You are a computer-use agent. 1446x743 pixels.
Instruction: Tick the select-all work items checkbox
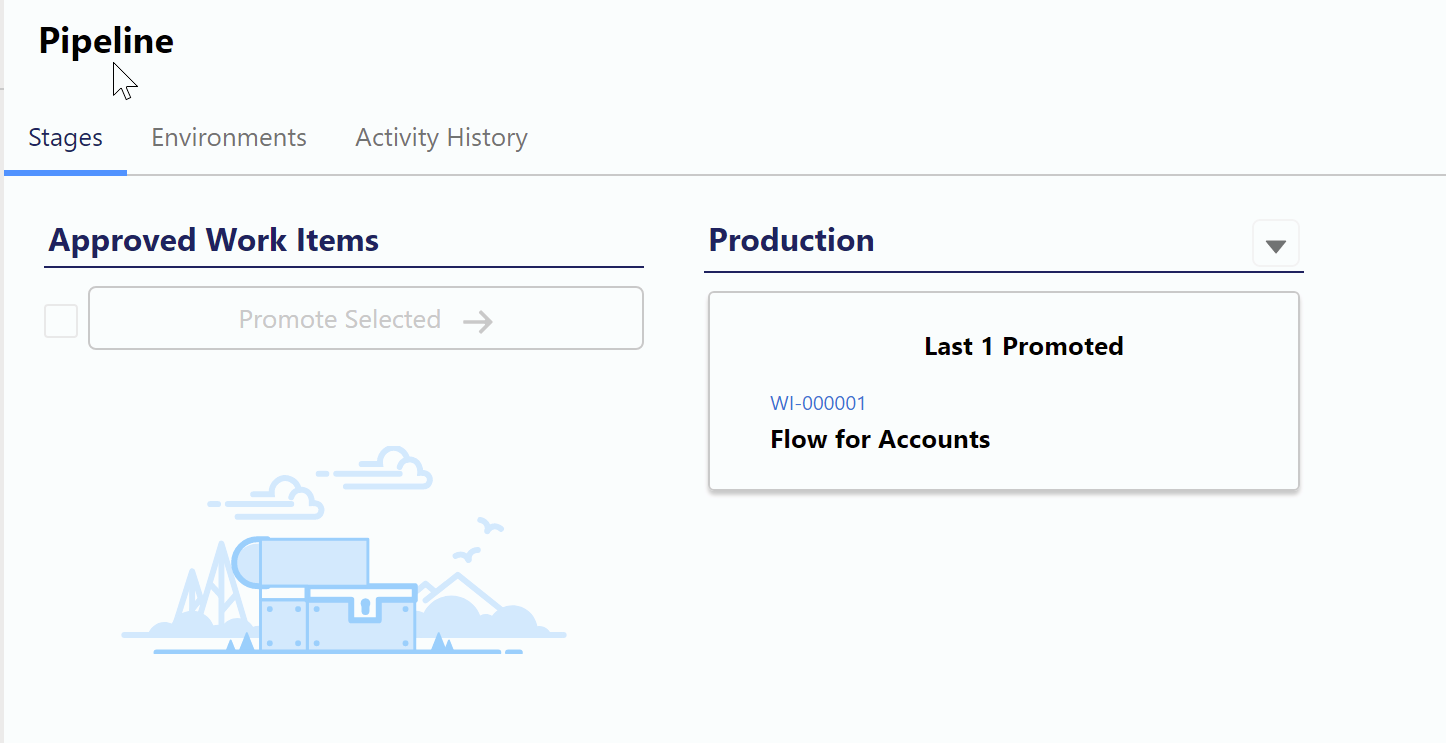[x=61, y=321]
